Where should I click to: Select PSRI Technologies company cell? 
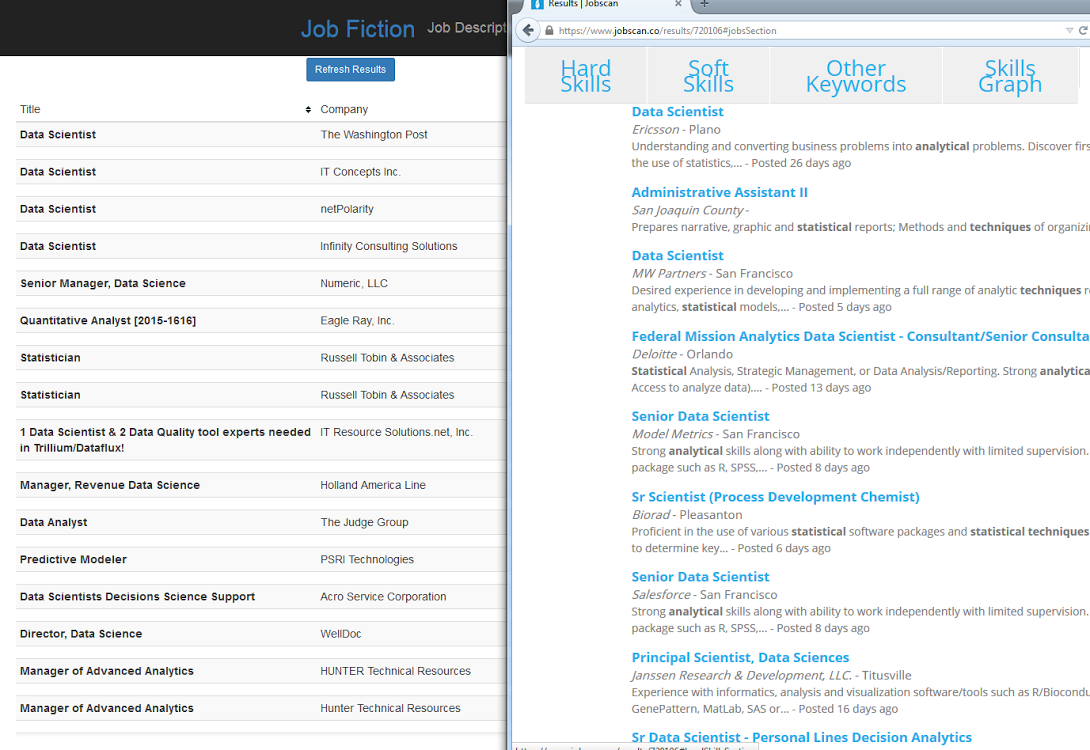click(x=367, y=560)
